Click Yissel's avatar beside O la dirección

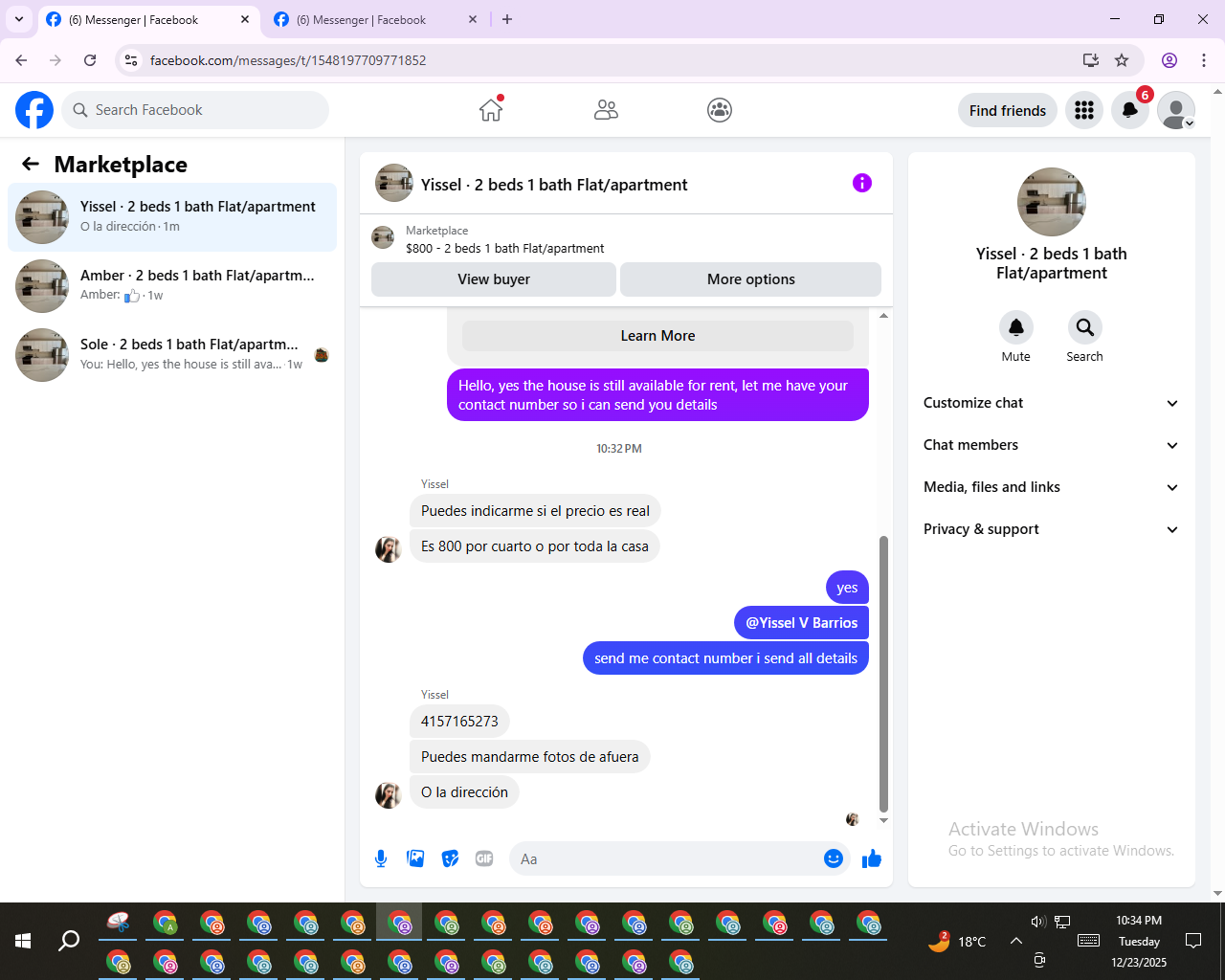pos(388,795)
